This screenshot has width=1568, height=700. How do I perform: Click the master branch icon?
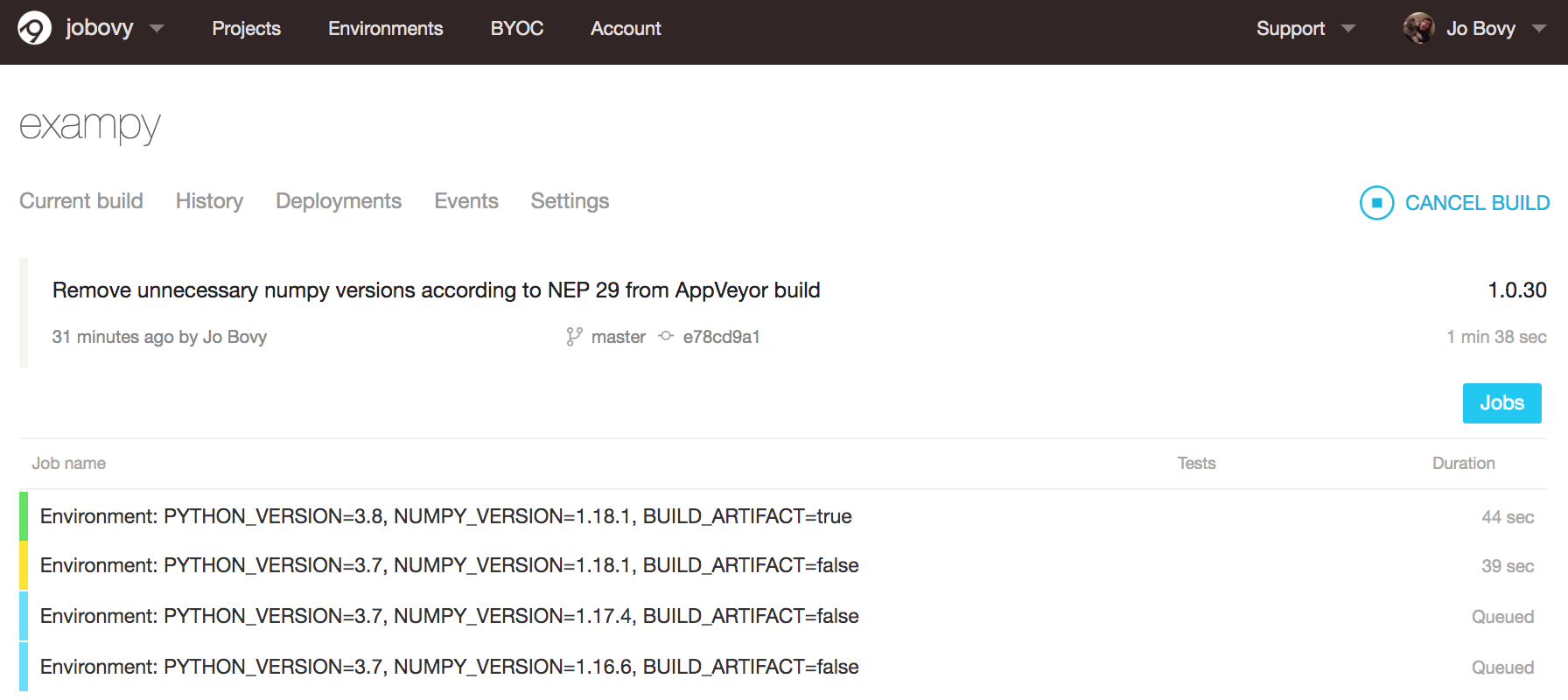tap(574, 337)
